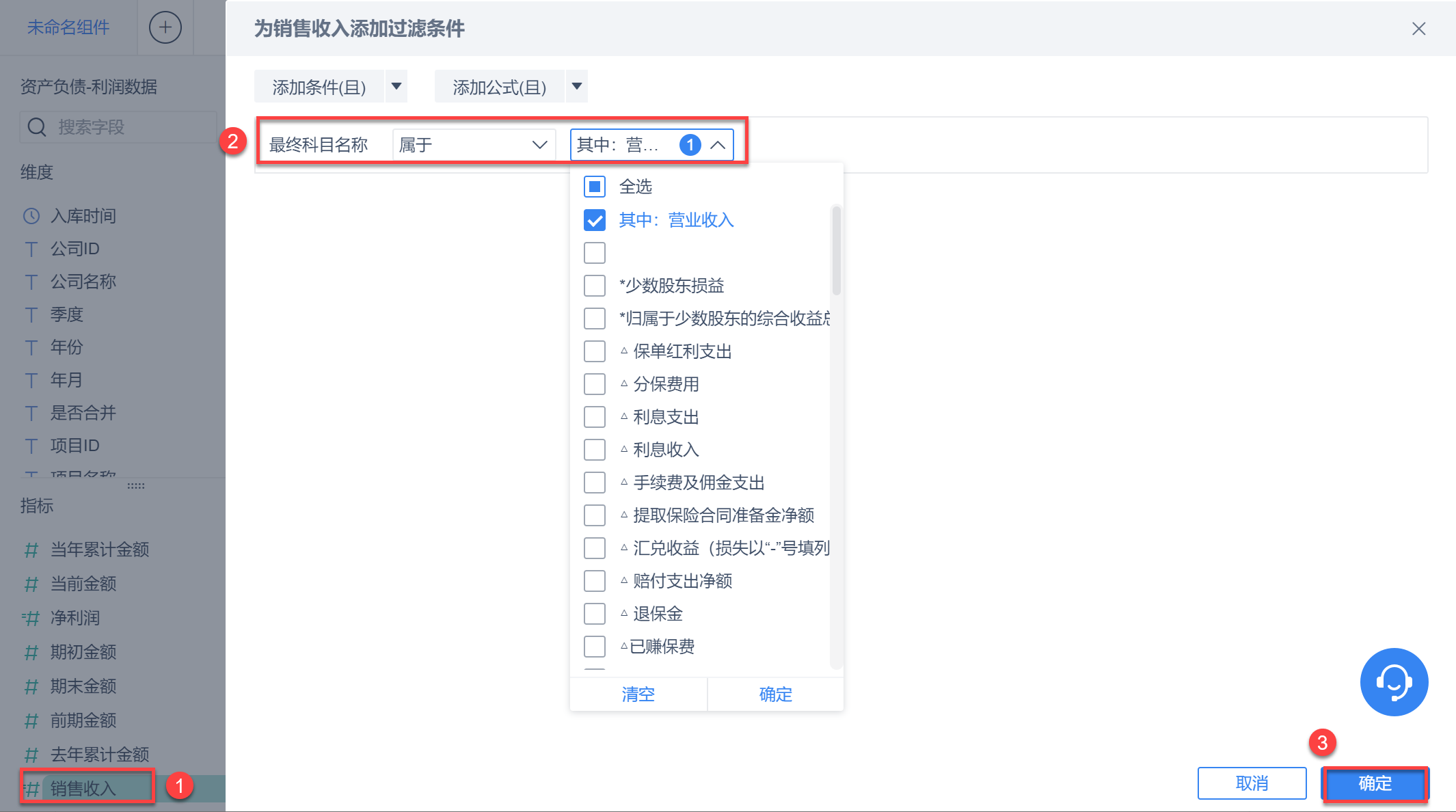This screenshot has height=812, width=1456.
Task: Open the 属于 operator dropdown
Action: 474,145
